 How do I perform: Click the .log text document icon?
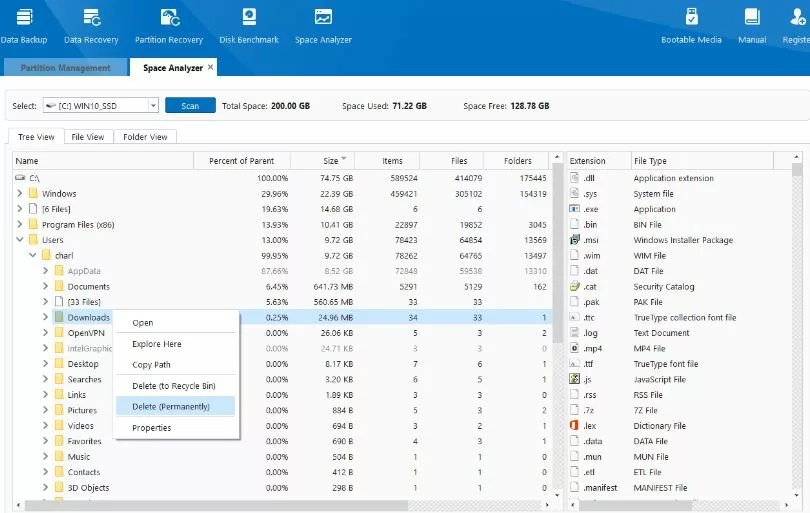(574, 333)
